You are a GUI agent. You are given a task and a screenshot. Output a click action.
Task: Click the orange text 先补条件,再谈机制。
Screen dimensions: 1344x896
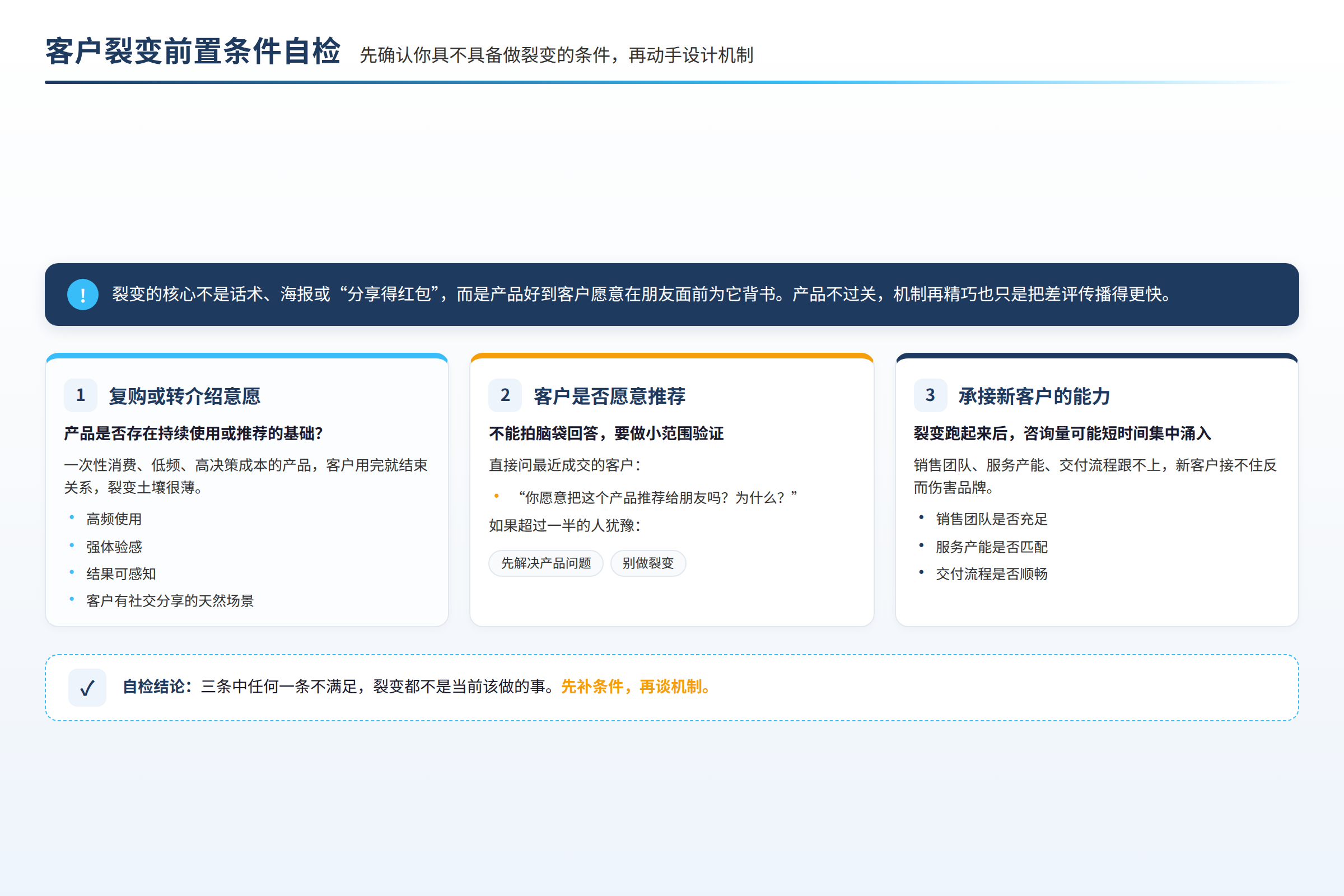coord(637,687)
